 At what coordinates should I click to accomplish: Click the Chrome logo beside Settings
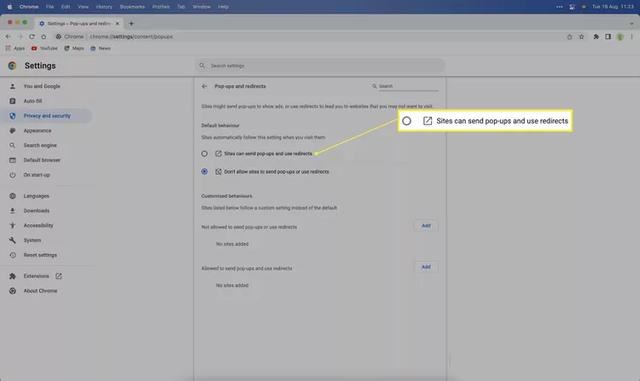coord(12,66)
